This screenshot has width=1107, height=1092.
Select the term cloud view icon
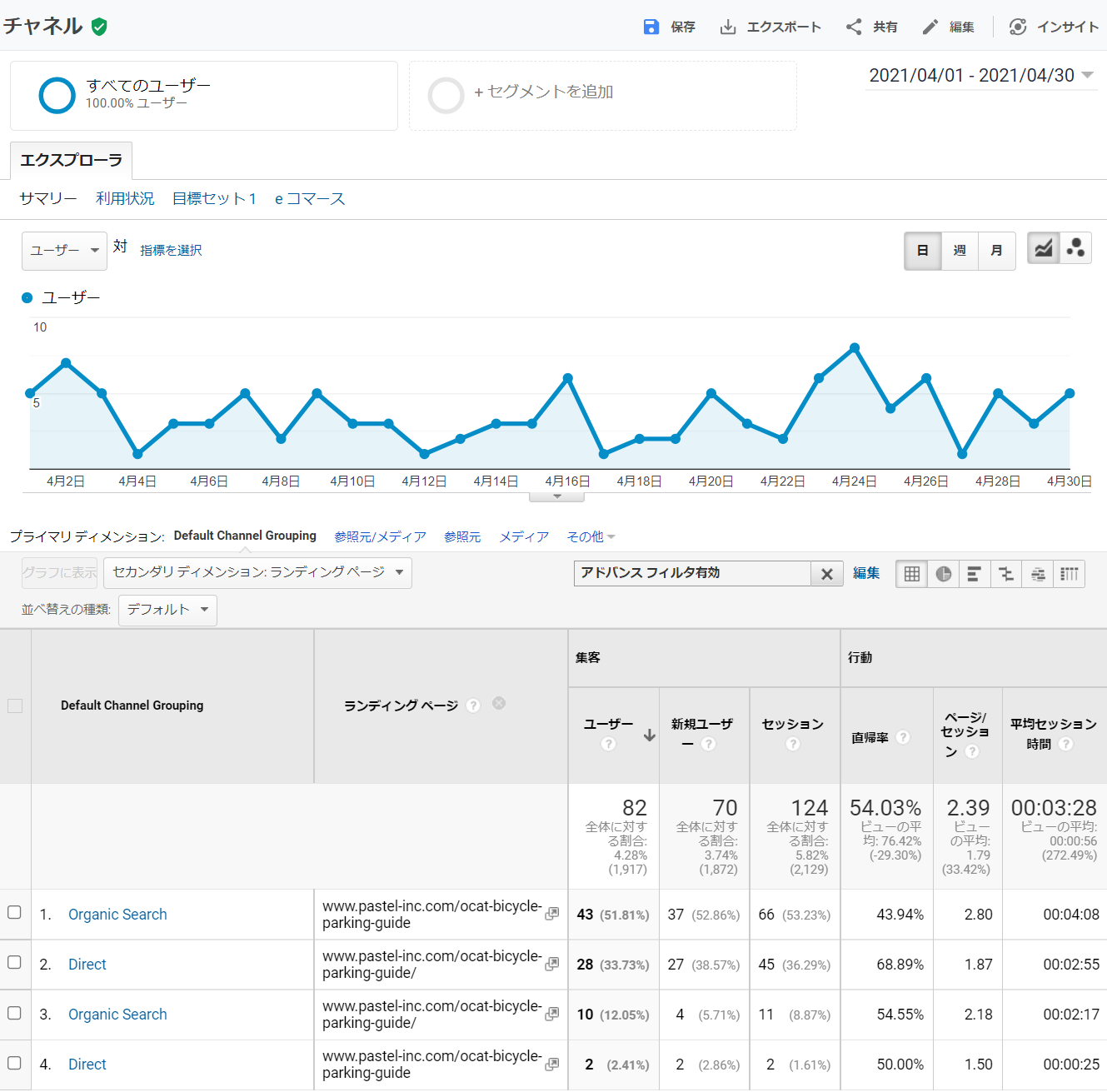click(x=1038, y=574)
